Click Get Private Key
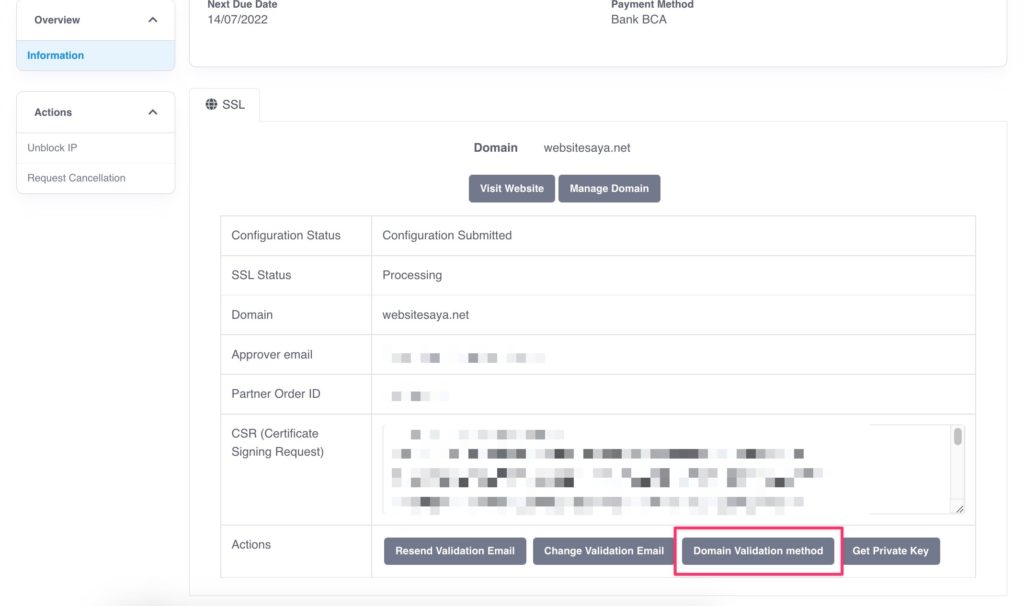The height and width of the screenshot is (606, 1024). (890, 550)
